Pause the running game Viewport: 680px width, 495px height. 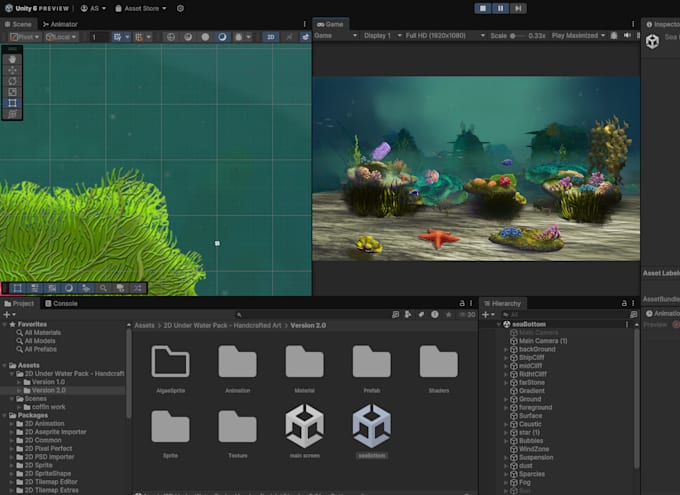pyautogui.click(x=500, y=8)
